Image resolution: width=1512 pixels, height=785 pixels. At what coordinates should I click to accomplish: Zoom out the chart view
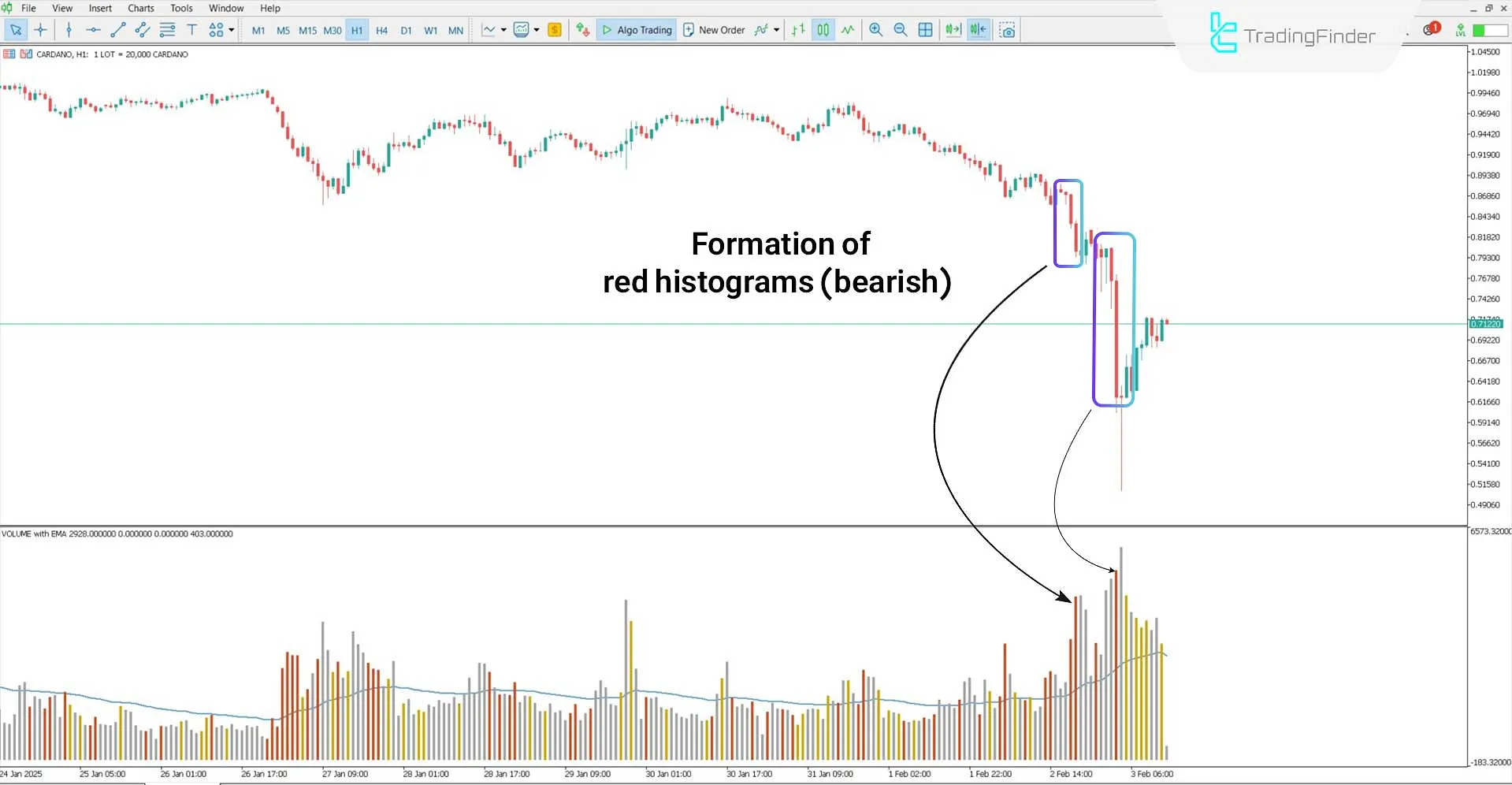point(900,30)
